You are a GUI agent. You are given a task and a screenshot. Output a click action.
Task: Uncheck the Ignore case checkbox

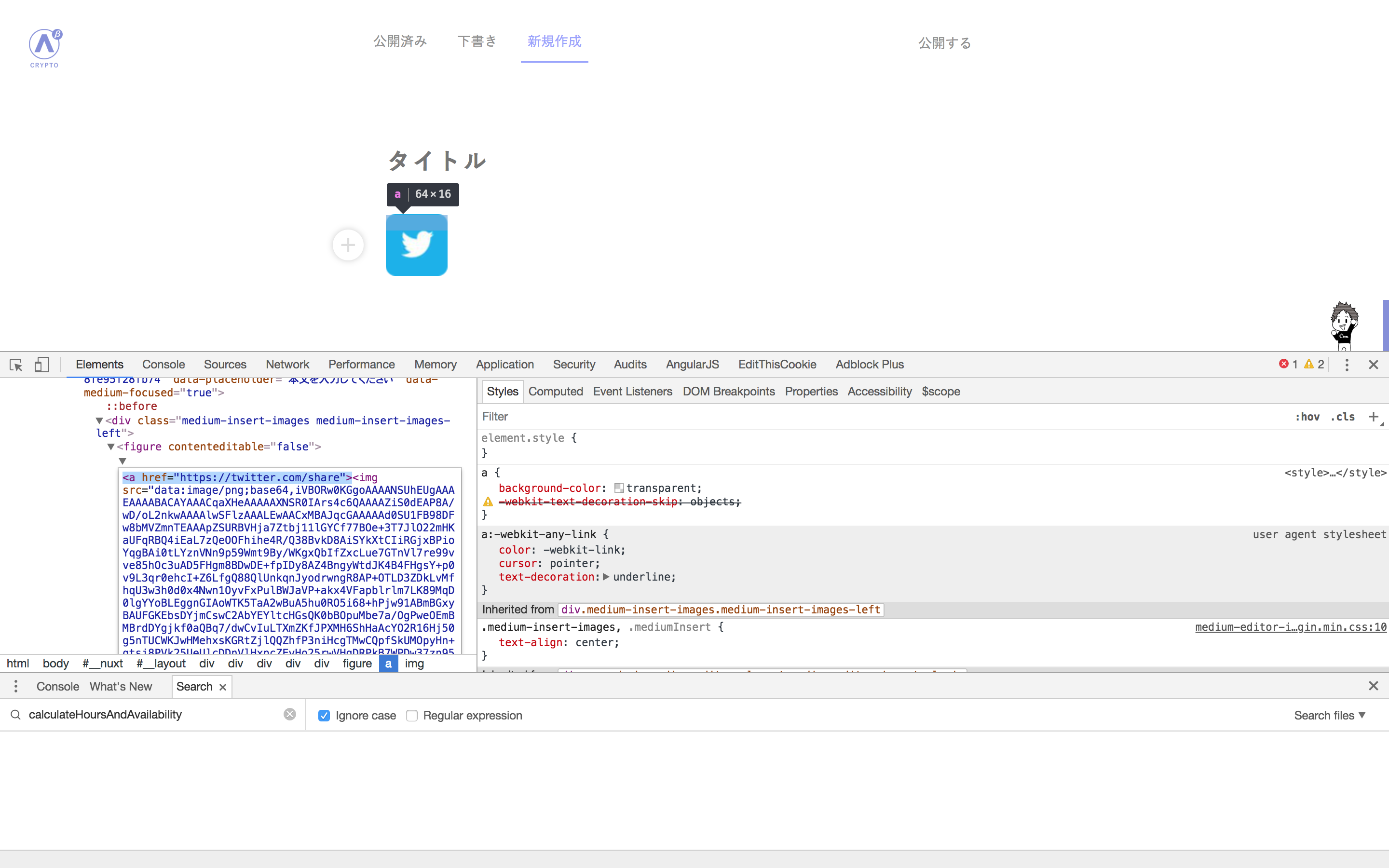tap(324, 715)
